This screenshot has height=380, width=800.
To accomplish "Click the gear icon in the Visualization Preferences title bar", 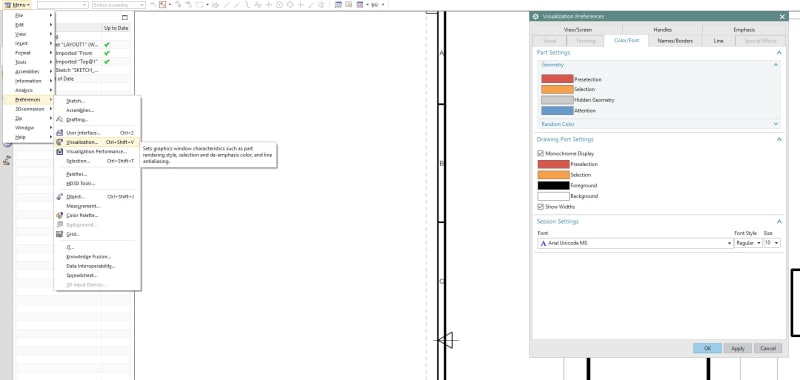I will pos(535,16).
